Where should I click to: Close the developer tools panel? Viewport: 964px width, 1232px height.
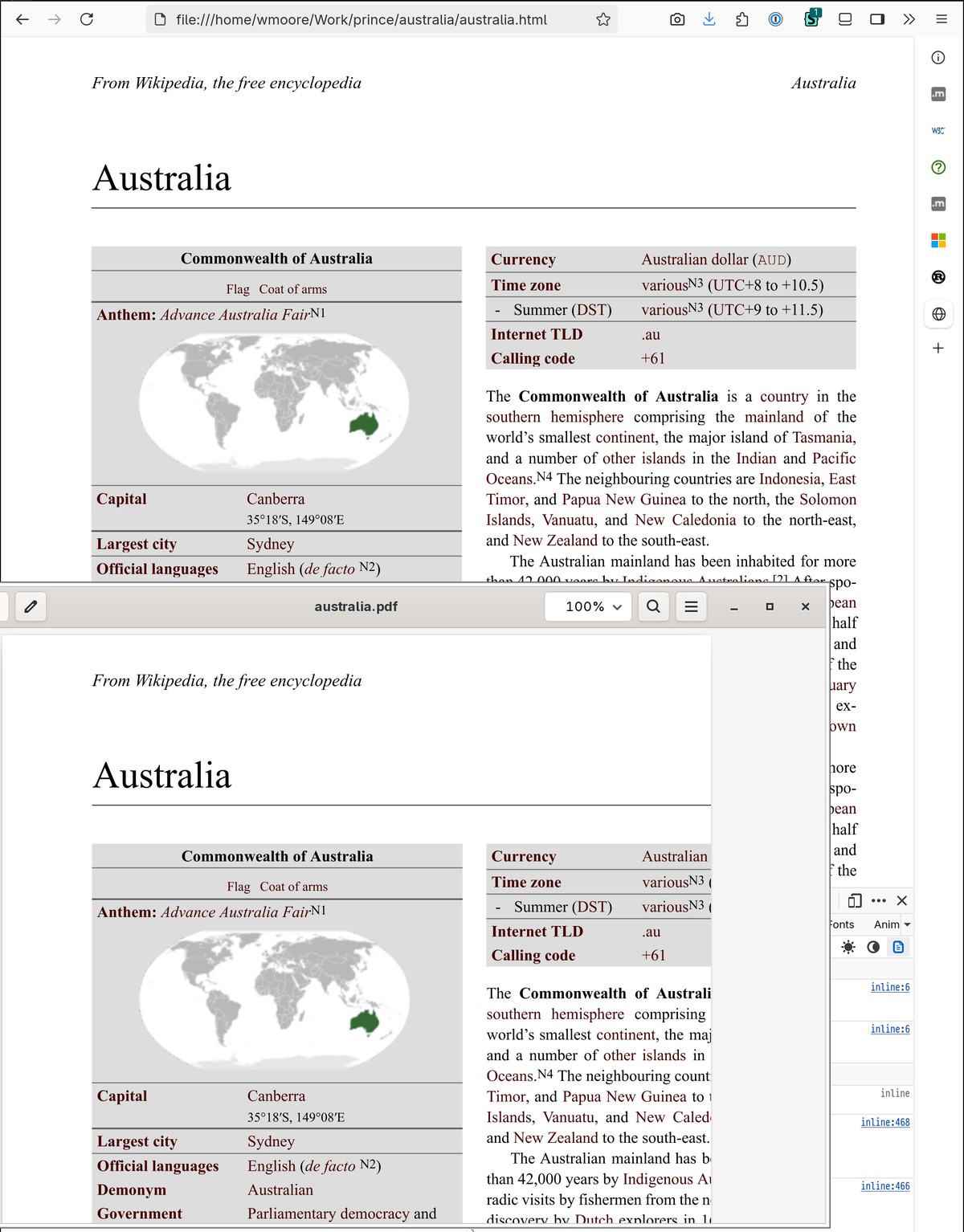[x=902, y=900]
